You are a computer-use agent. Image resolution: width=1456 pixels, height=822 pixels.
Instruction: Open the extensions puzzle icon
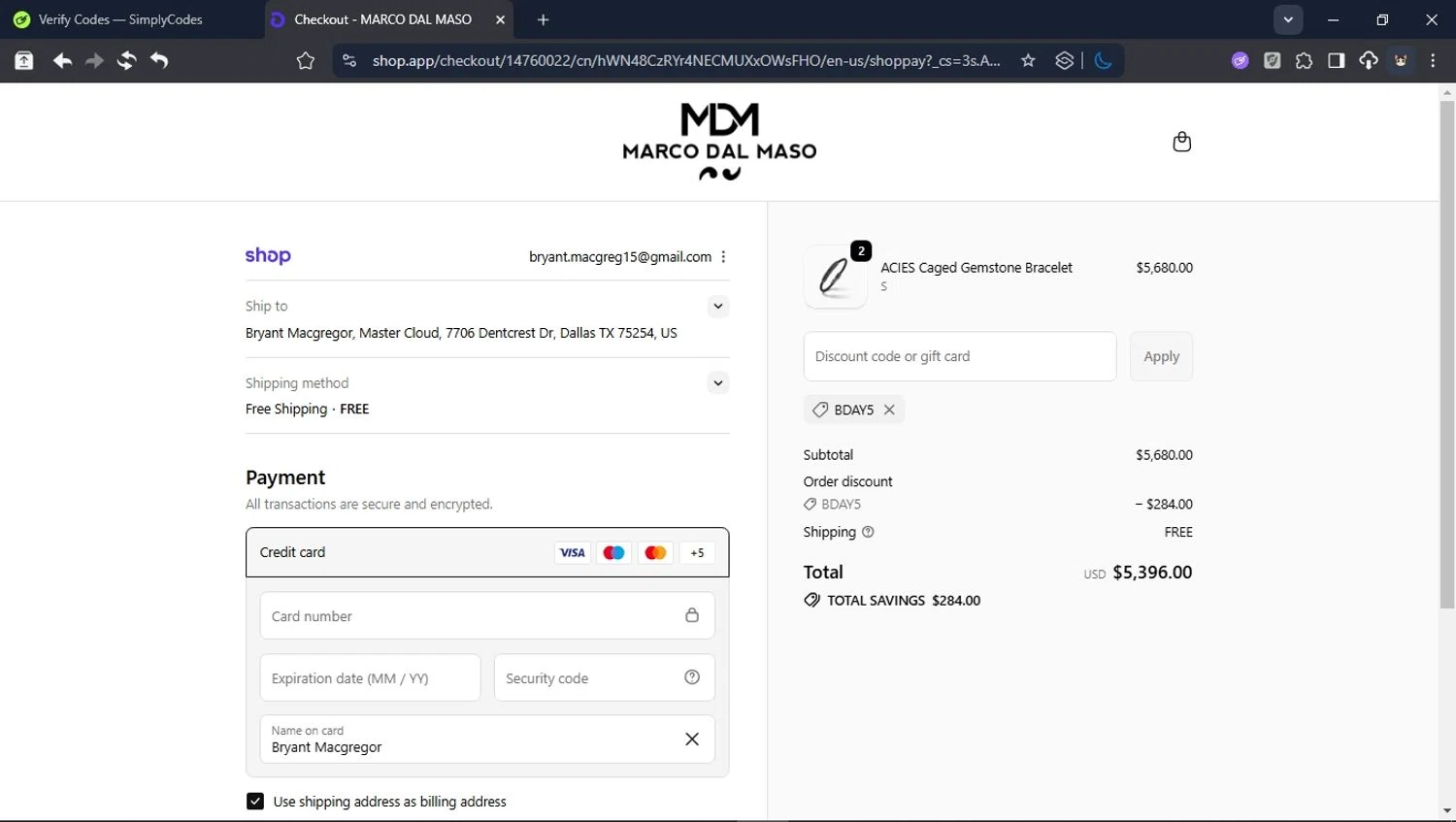click(1305, 61)
